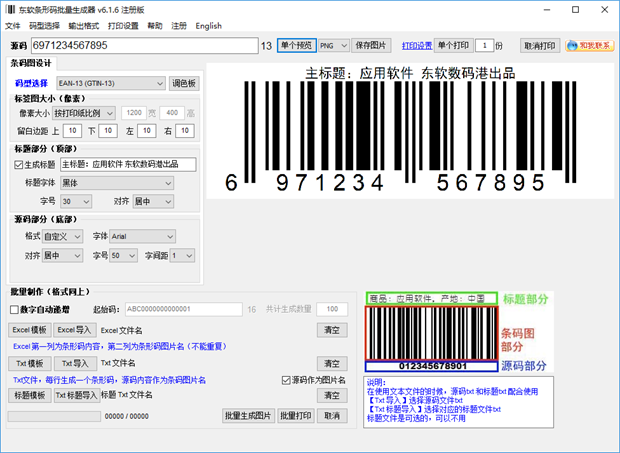Expand the 像素大小 按打印纸比例 dropdown
This screenshot has width=620, height=453.
(84, 113)
